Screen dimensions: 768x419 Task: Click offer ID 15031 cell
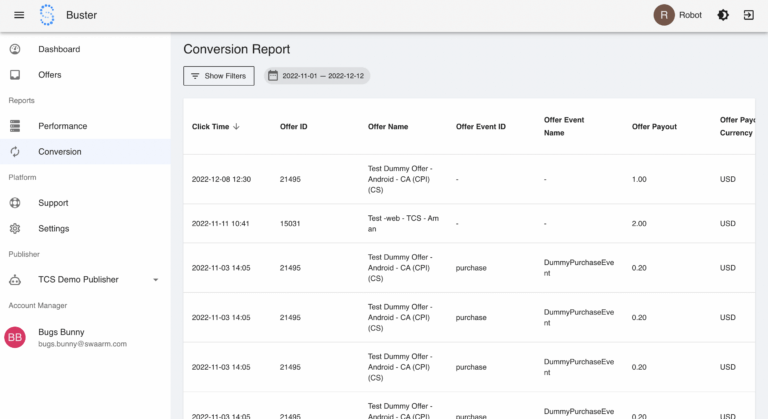coord(290,223)
